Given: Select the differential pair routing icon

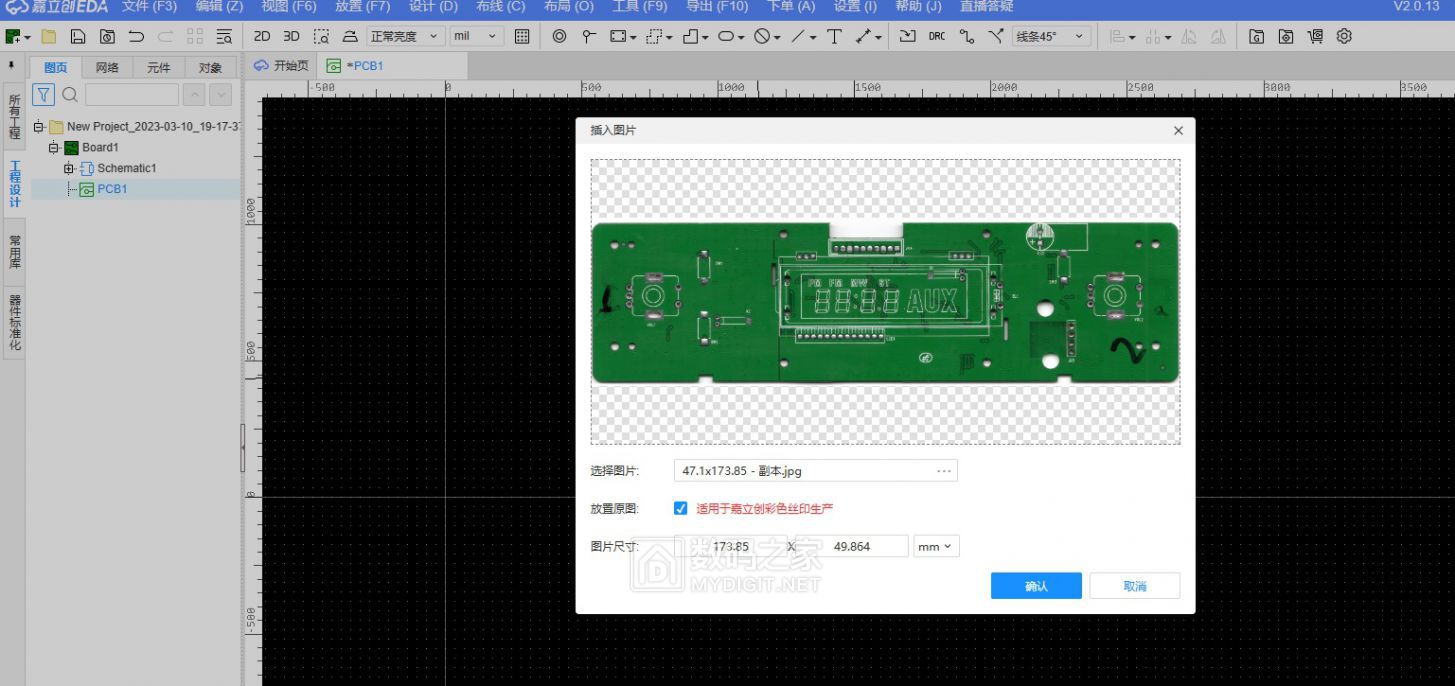Looking at the screenshot, I should [x=995, y=36].
